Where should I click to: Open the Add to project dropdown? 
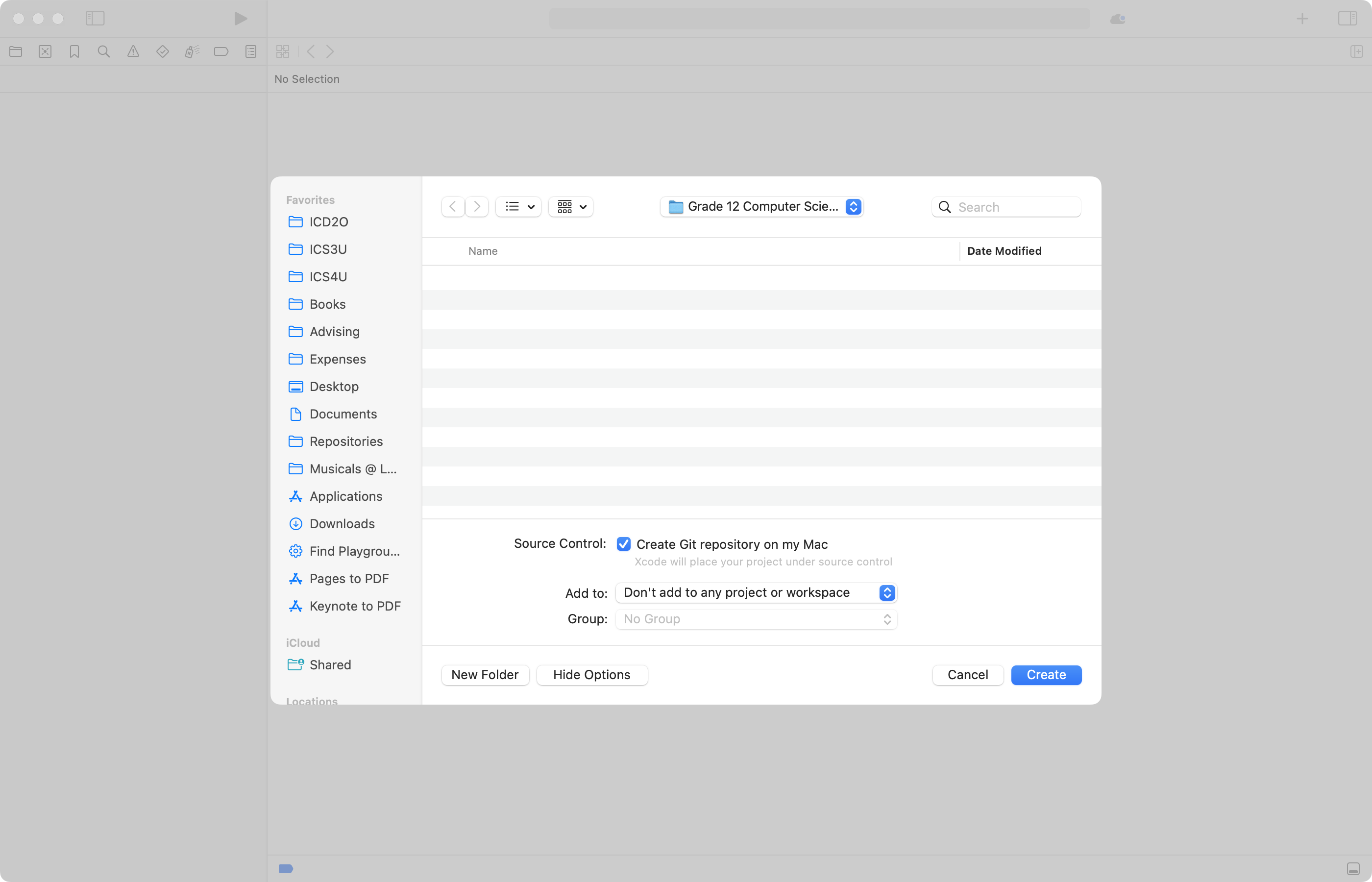click(755, 592)
